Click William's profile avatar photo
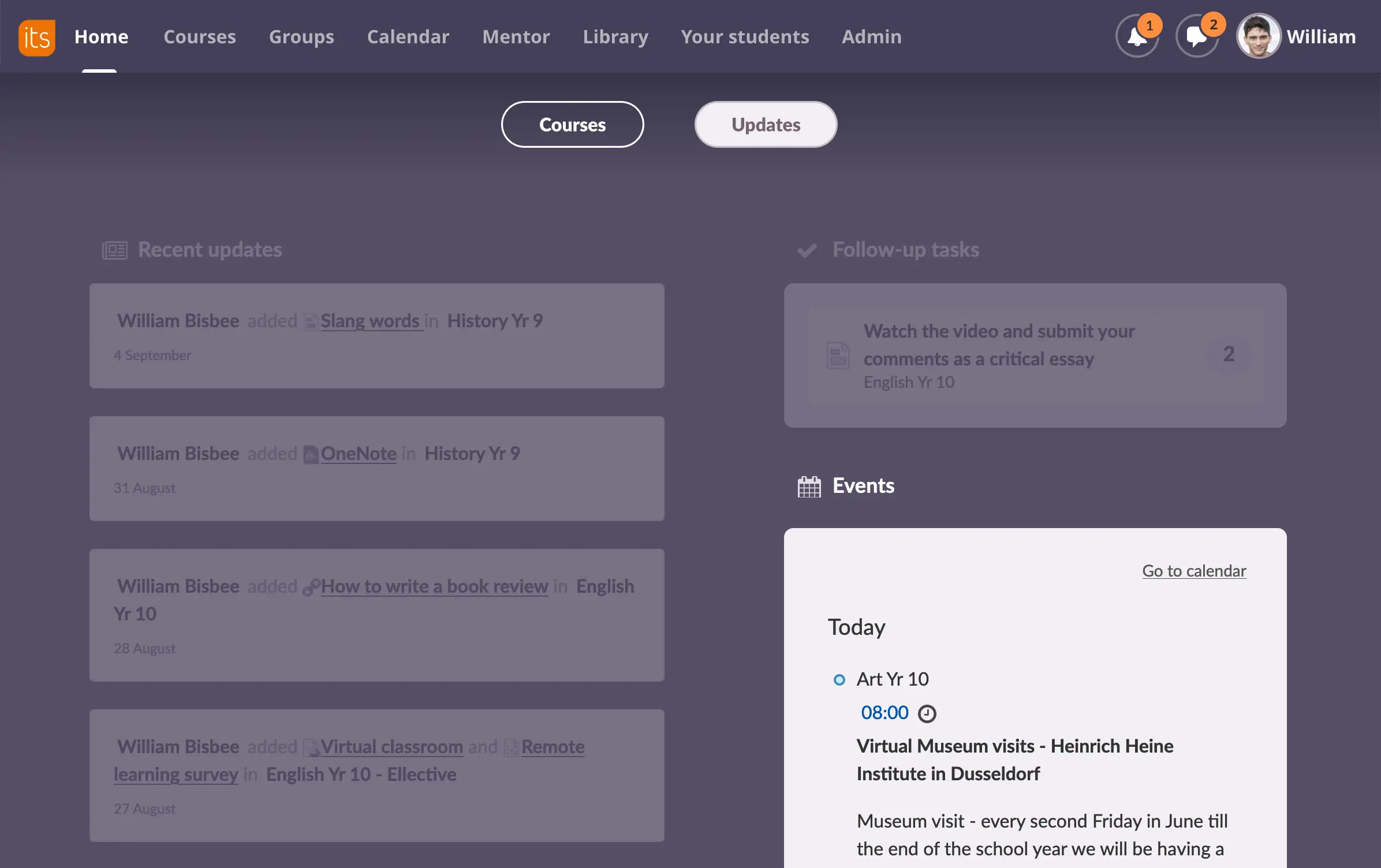The image size is (1381, 868). tap(1258, 37)
